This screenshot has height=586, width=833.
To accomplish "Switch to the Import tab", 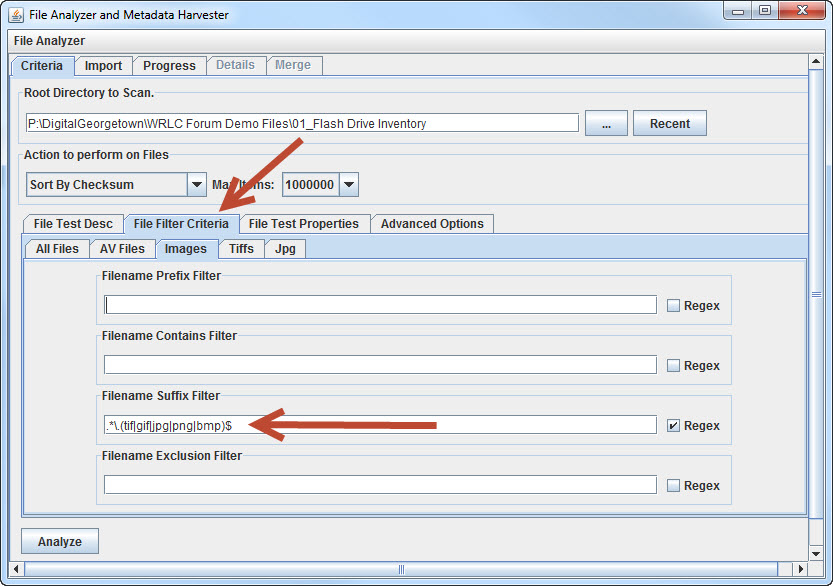I will pos(103,66).
